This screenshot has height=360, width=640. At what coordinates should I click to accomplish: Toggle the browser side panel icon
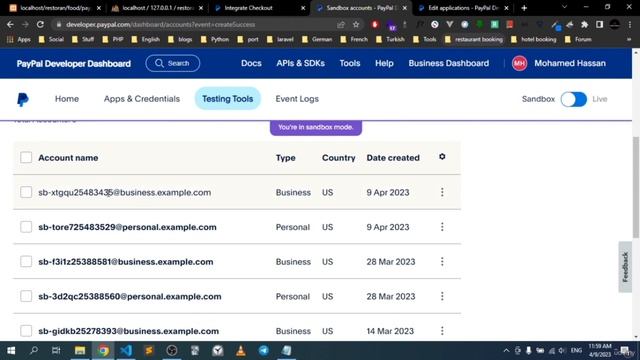coord(599,24)
